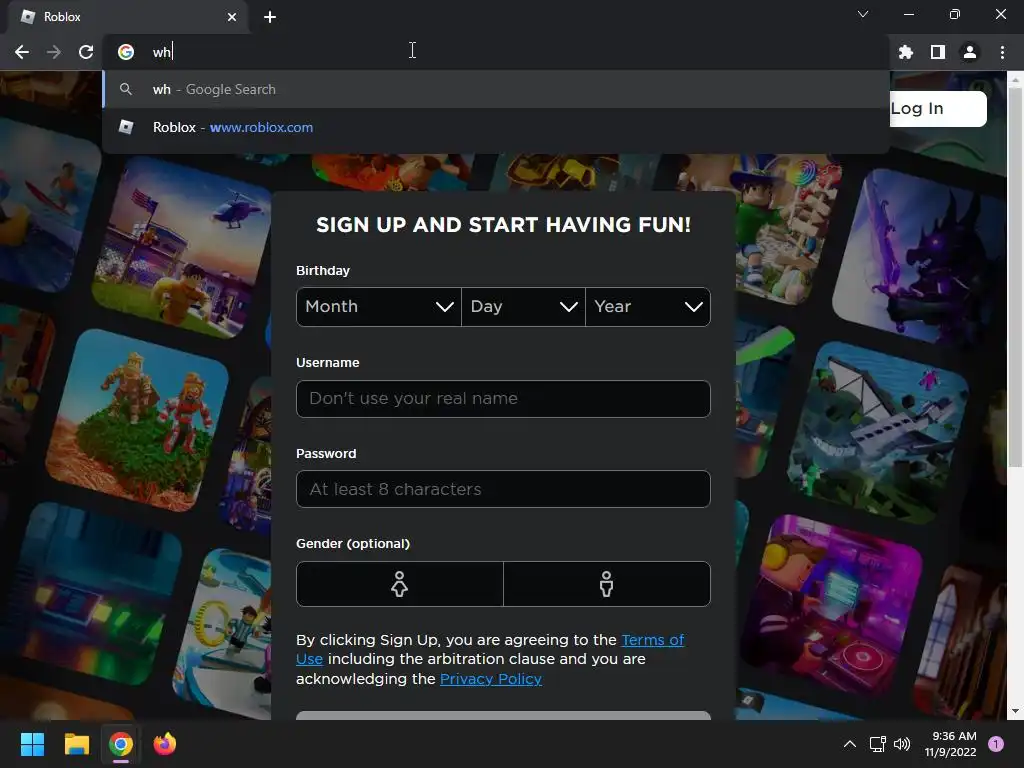The height and width of the screenshot is (768, 1024).
Task: Open the Chrome three-dot menu
Action: [1002, 52]
